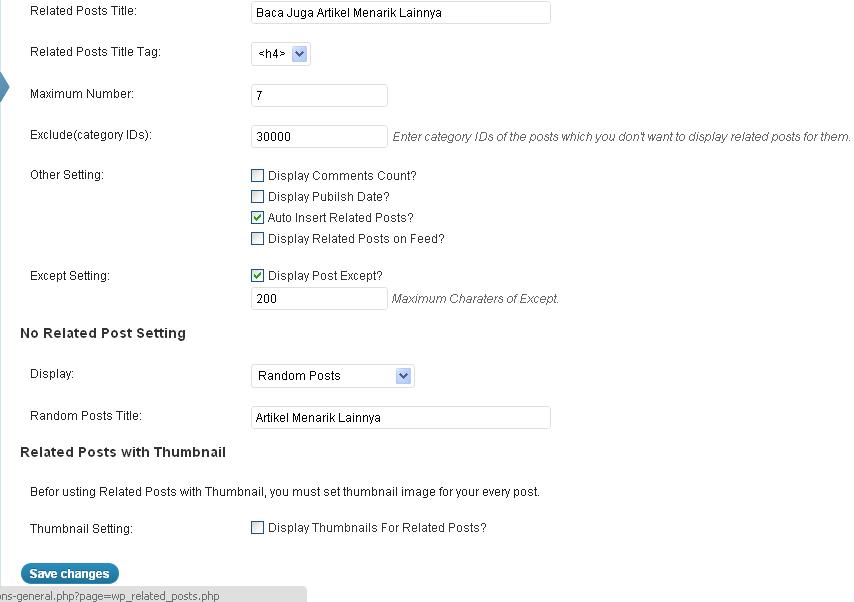Click the collapse menu arrow at left edge
Screen dimensions: 854x602
point(4,87)
